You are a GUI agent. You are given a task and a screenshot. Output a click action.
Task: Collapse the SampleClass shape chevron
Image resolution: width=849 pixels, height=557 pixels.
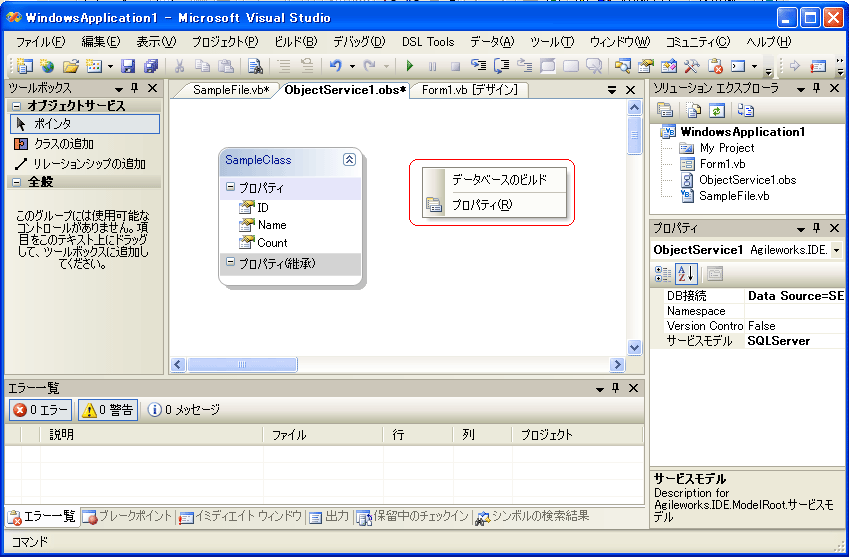(349, 160)
